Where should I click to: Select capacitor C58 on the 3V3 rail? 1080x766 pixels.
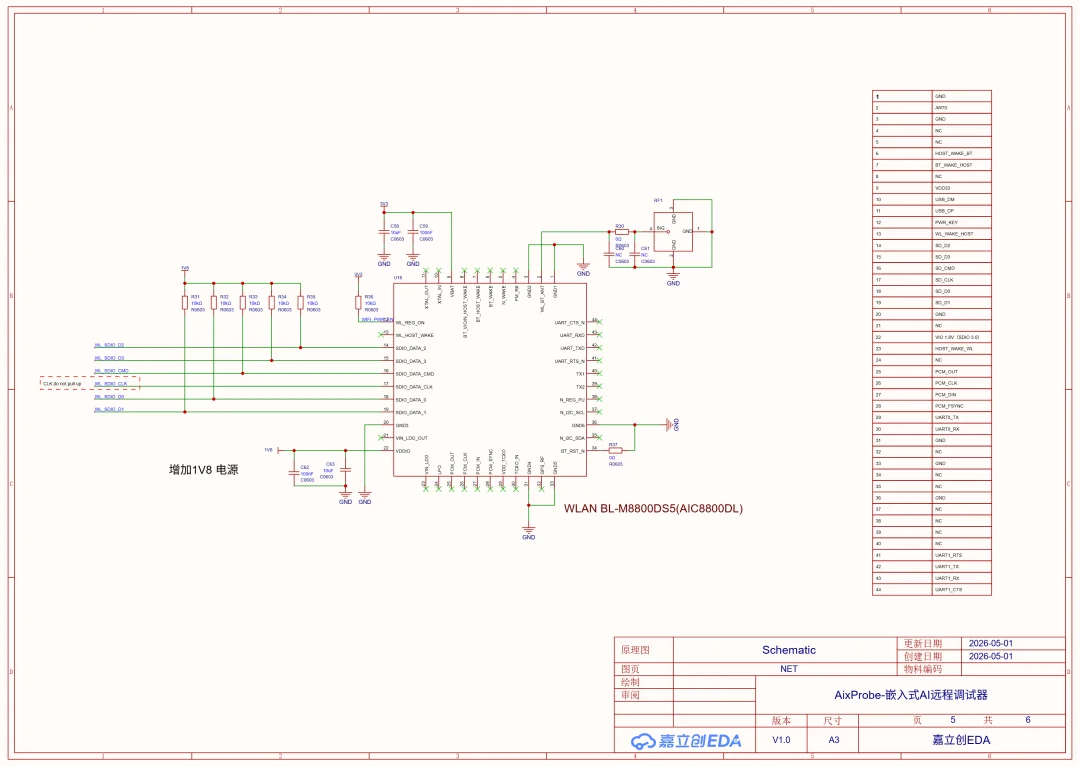point(384,232)
